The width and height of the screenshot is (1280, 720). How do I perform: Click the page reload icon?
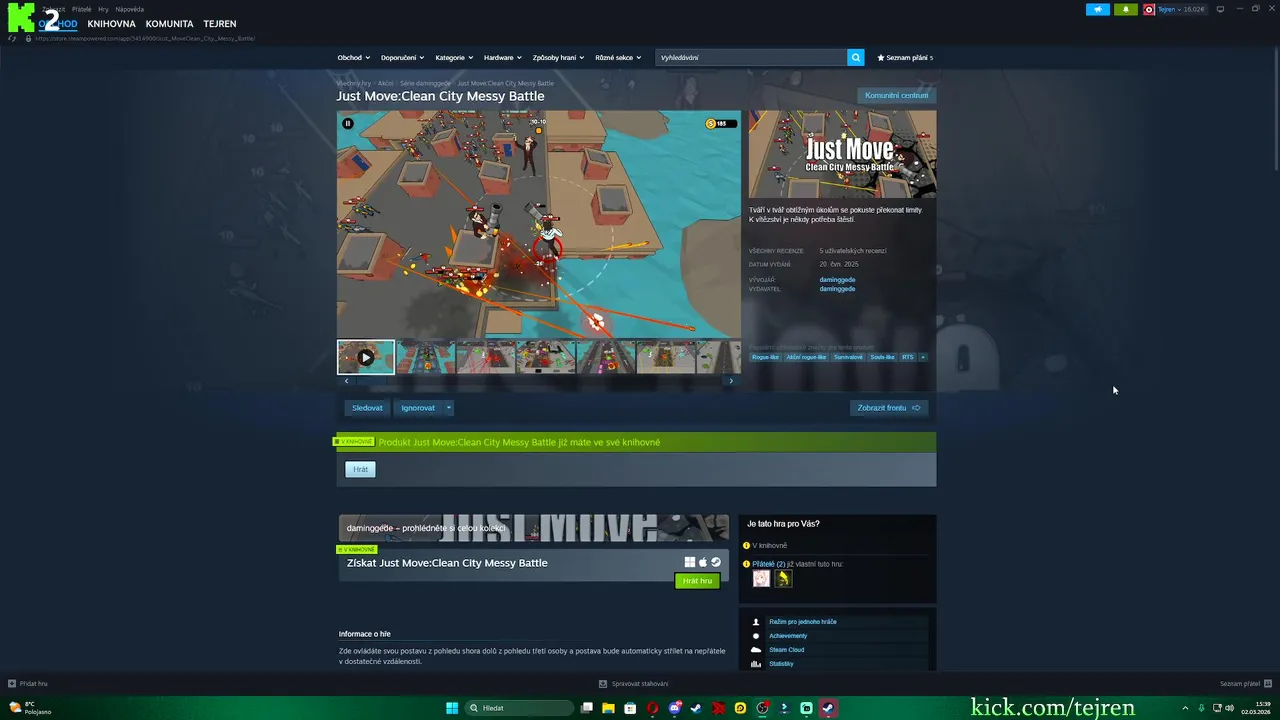point(12,38)
